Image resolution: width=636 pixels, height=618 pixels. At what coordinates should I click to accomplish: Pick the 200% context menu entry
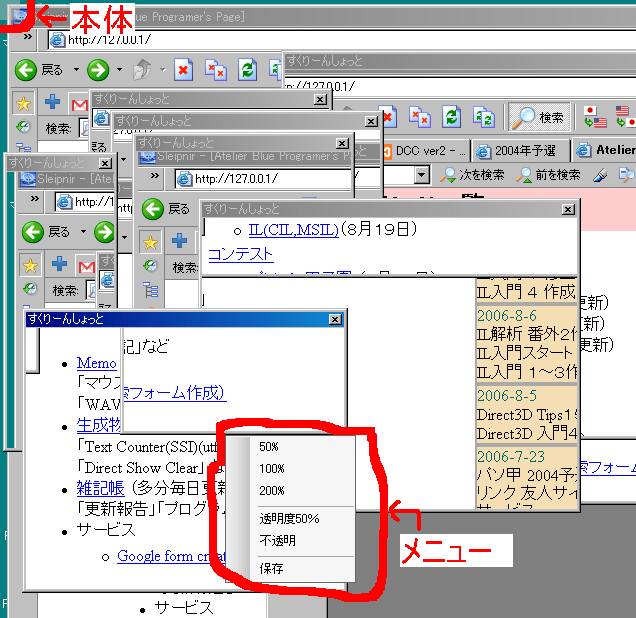click(271, 490)
